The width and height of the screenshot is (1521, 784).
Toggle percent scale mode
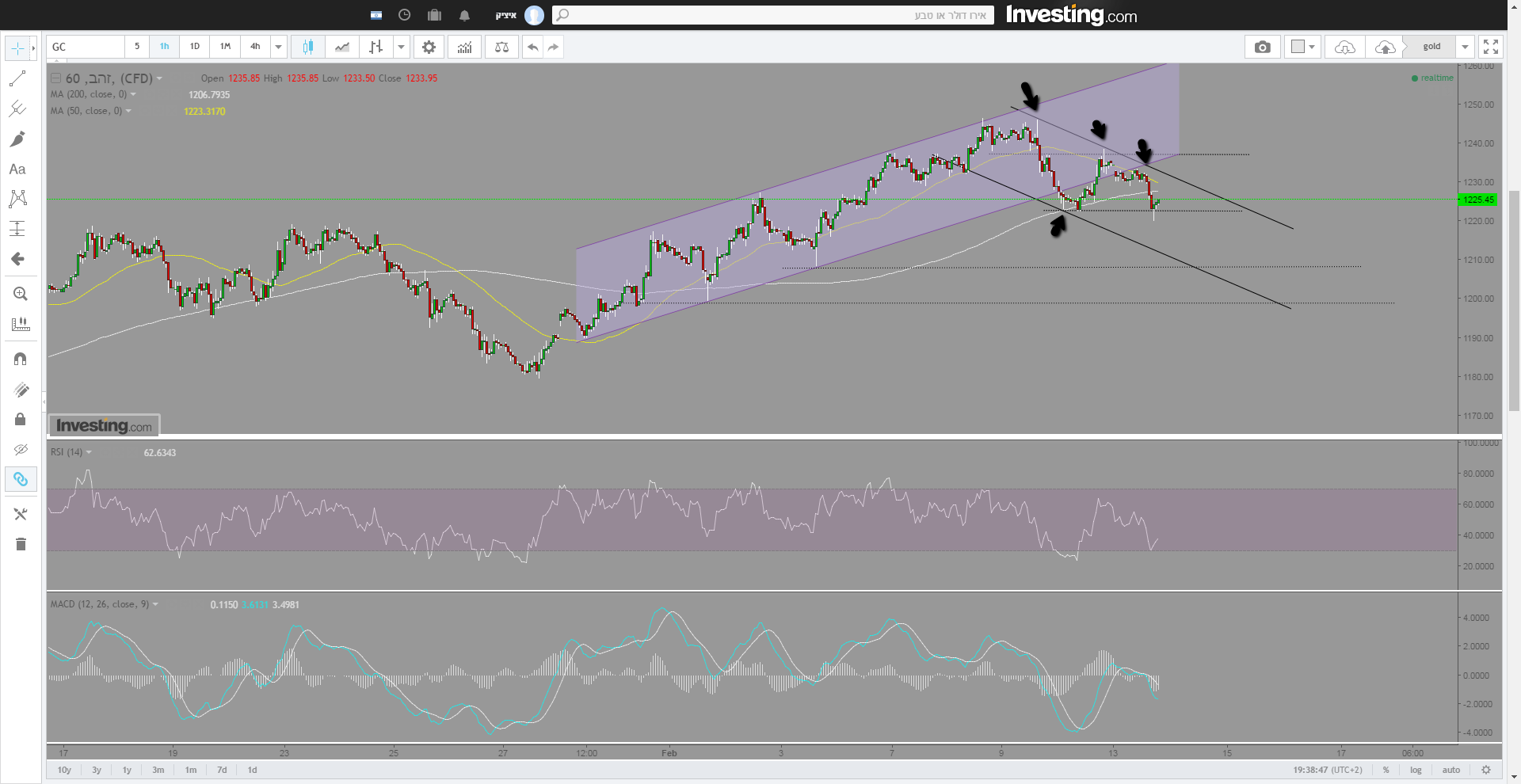coord(1386,770)
